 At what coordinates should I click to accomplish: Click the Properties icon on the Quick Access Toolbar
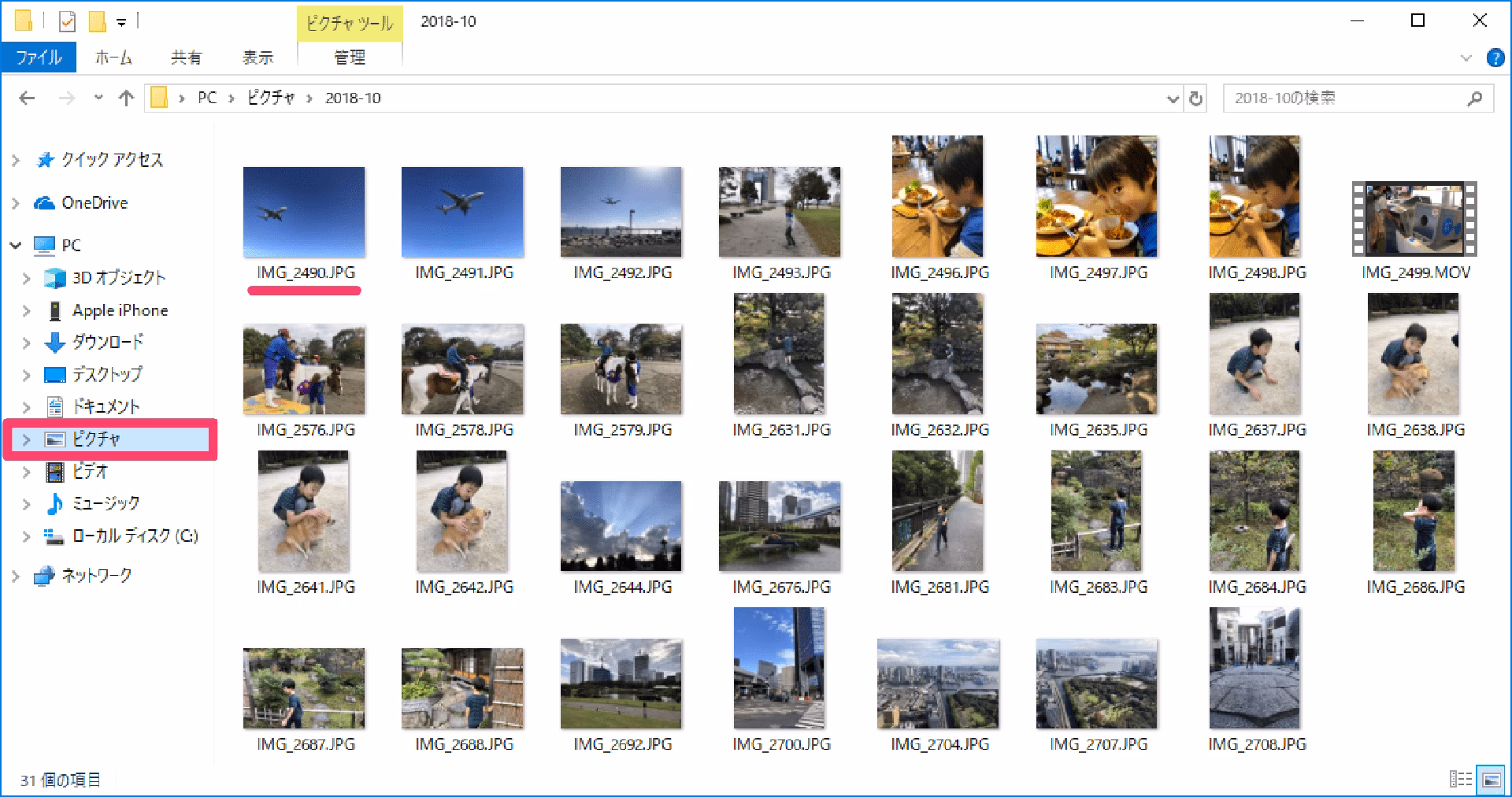tap(66, 20)
